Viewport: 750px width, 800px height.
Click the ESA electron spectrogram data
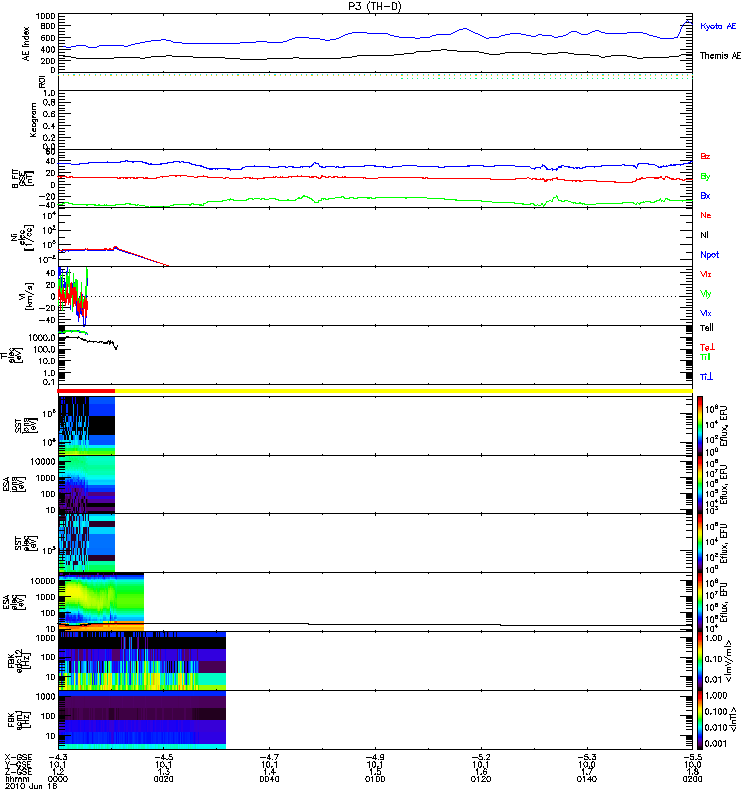pyautogui.click(x=102, y=602)
